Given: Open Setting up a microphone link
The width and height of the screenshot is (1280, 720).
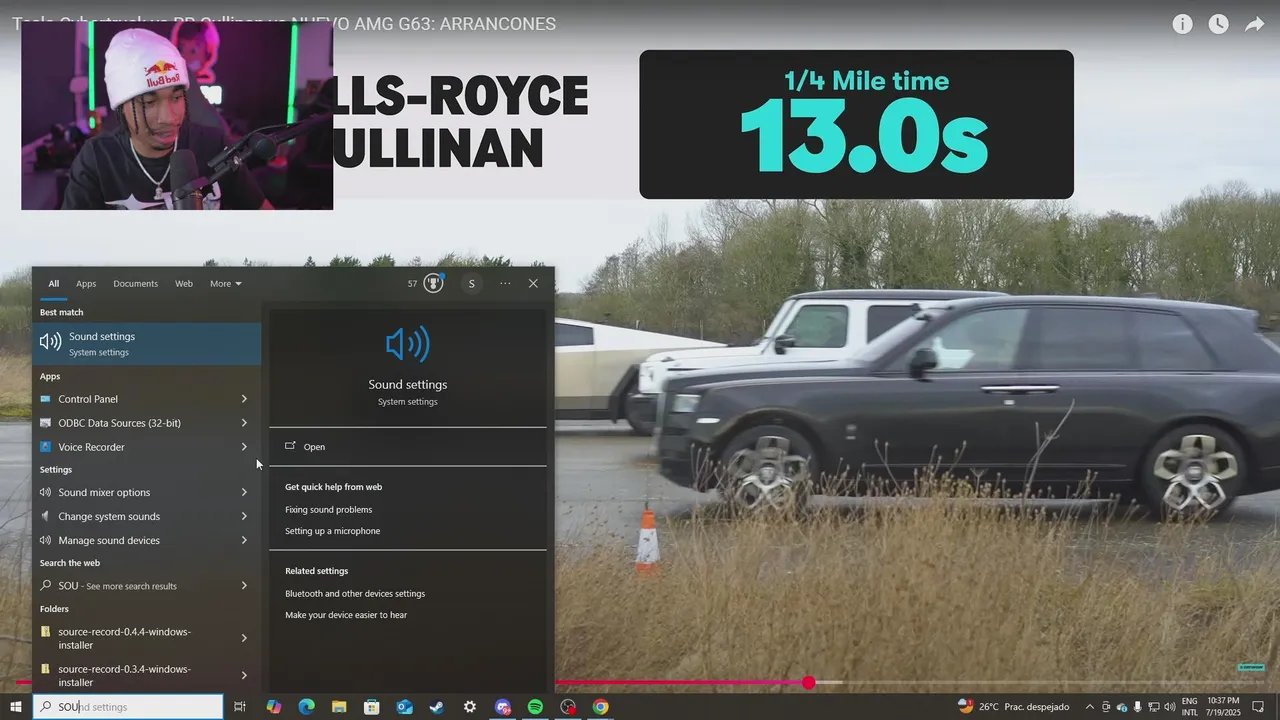Looking at the screenshot, I should click(332, 531).
